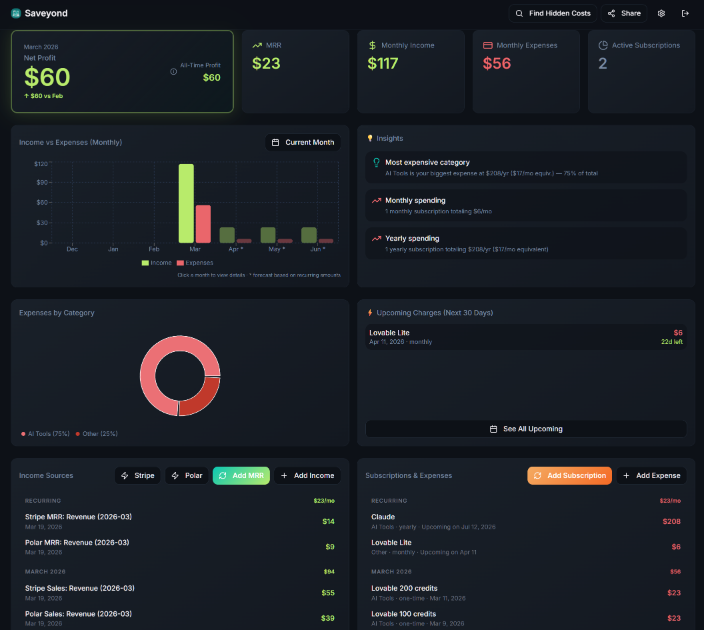Click the Monthly Expenses card icon

pyautogui.click(x=487, y=45)
